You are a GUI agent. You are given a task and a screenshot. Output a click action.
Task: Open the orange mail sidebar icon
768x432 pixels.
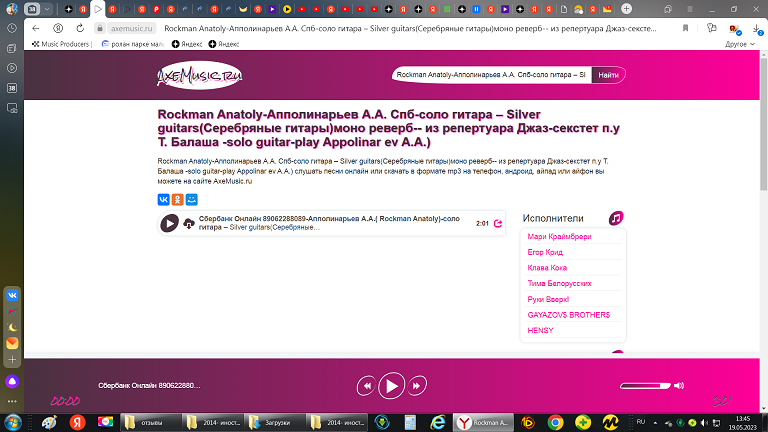click(x=12, y=343)
